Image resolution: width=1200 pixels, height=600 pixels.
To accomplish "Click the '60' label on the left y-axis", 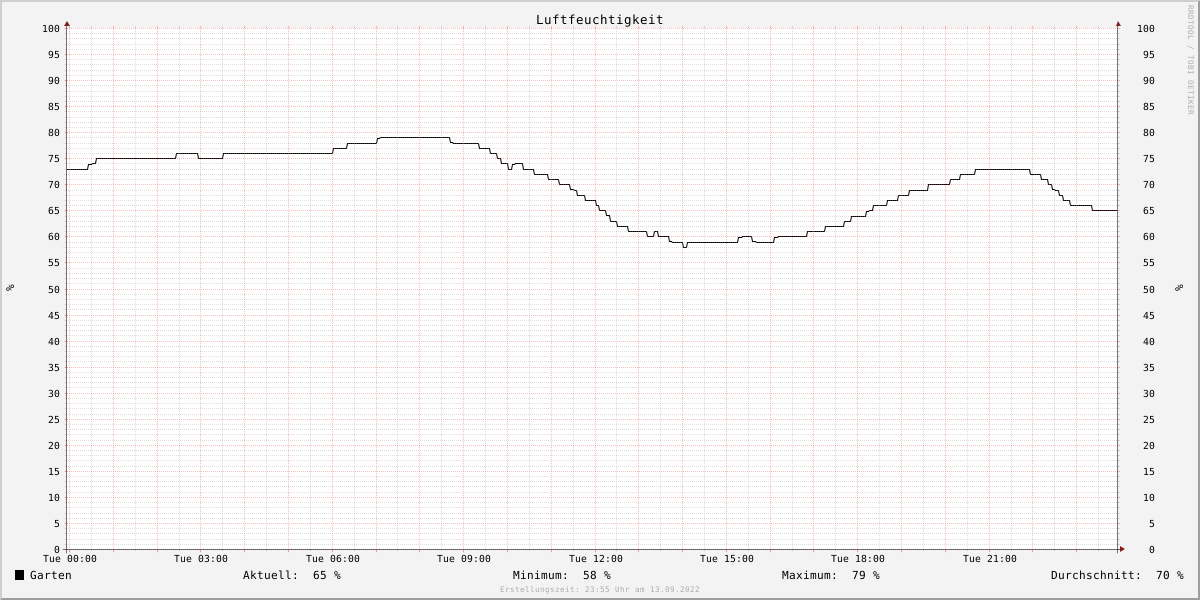I will (x=54, y=237).
